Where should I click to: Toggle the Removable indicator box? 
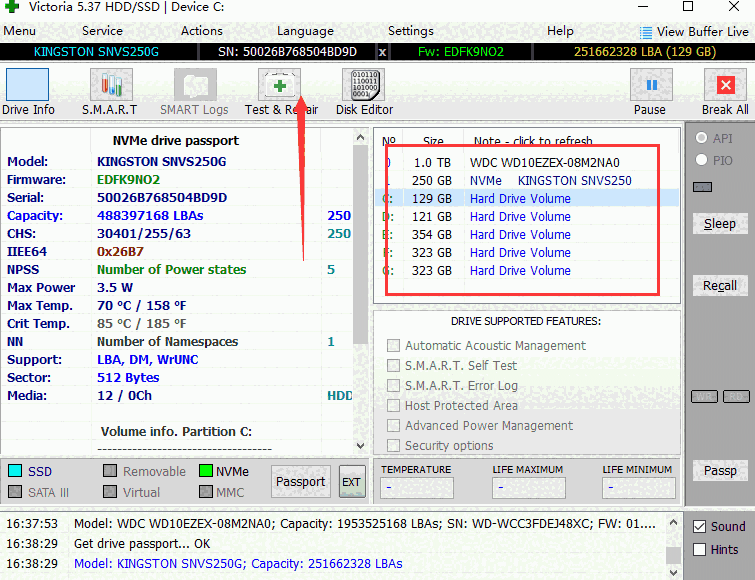pos(110,470)
